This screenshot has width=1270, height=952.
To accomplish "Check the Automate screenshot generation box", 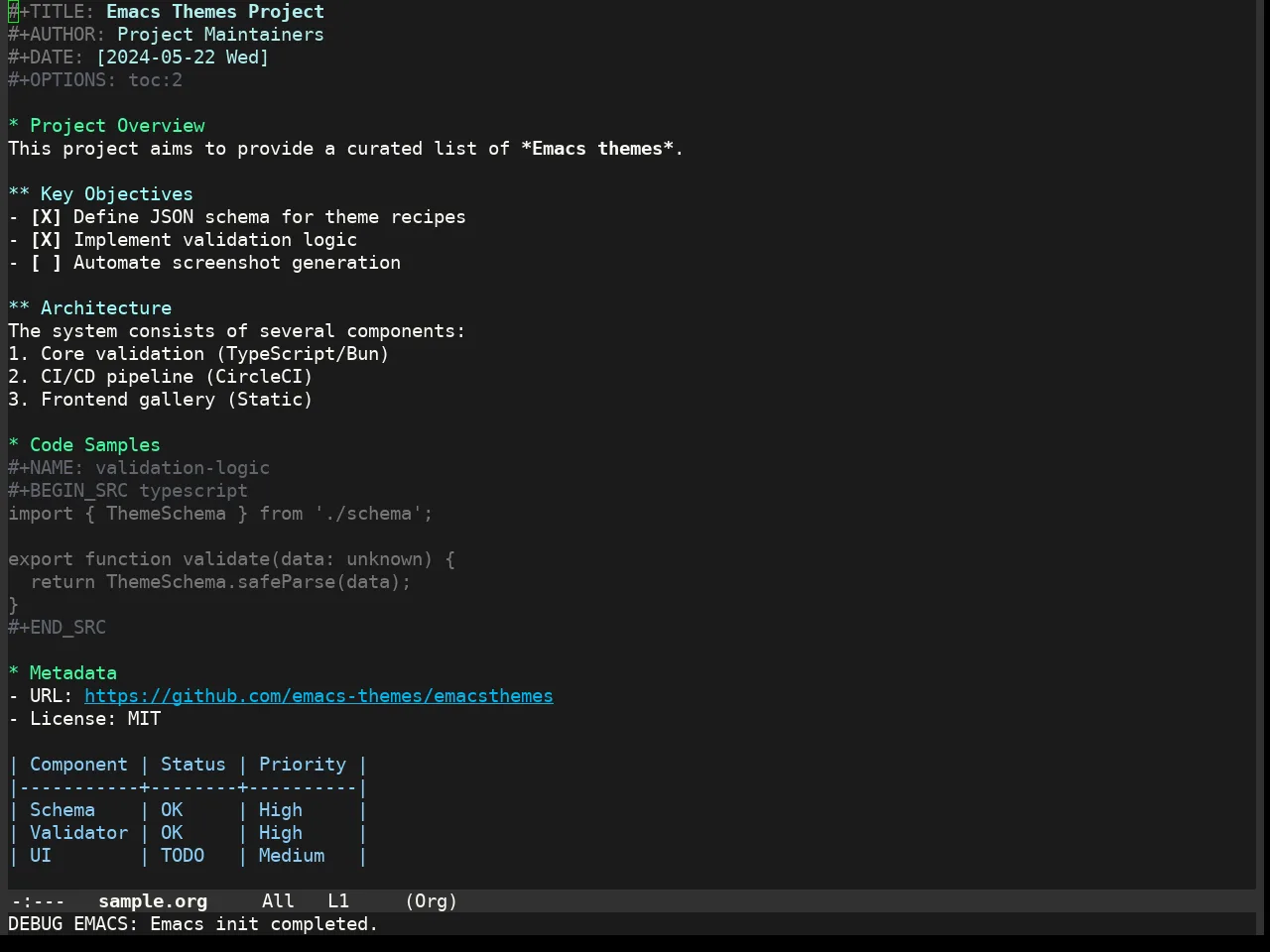I will [x=46, y=263].
